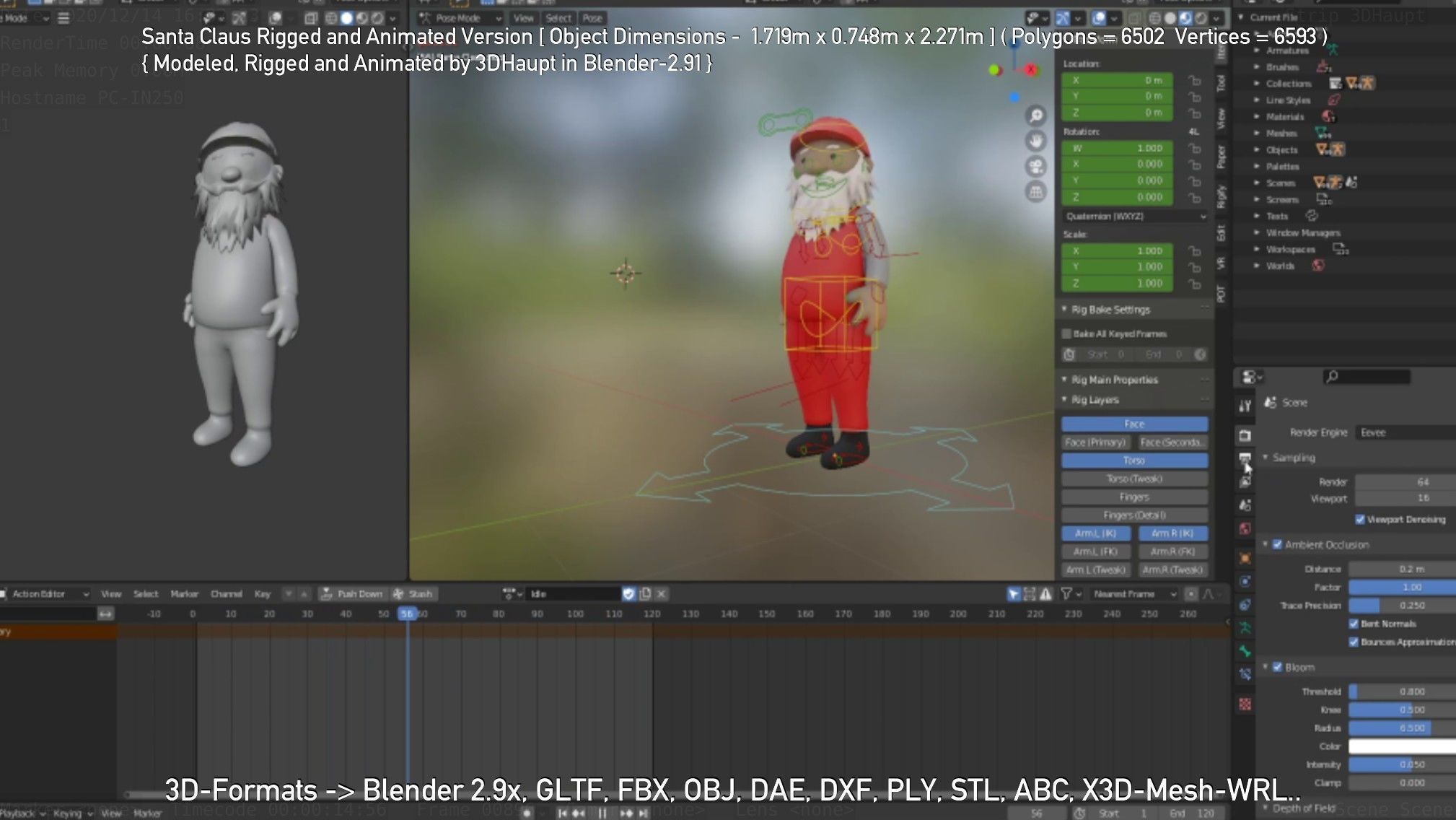Open the Physics properties tab icon

pyautogui.click(x=1245, y=581)
